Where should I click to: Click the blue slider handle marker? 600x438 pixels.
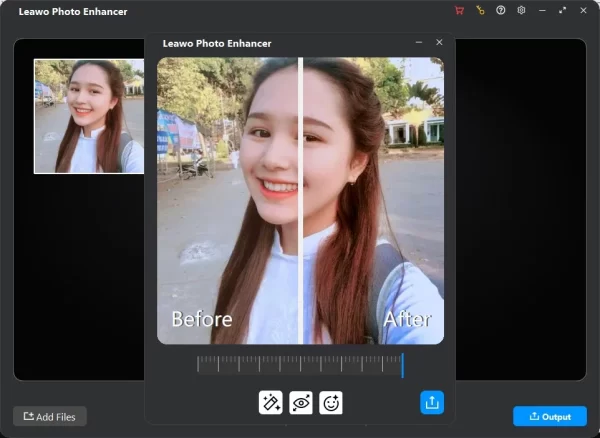click(x=403, y=365)
